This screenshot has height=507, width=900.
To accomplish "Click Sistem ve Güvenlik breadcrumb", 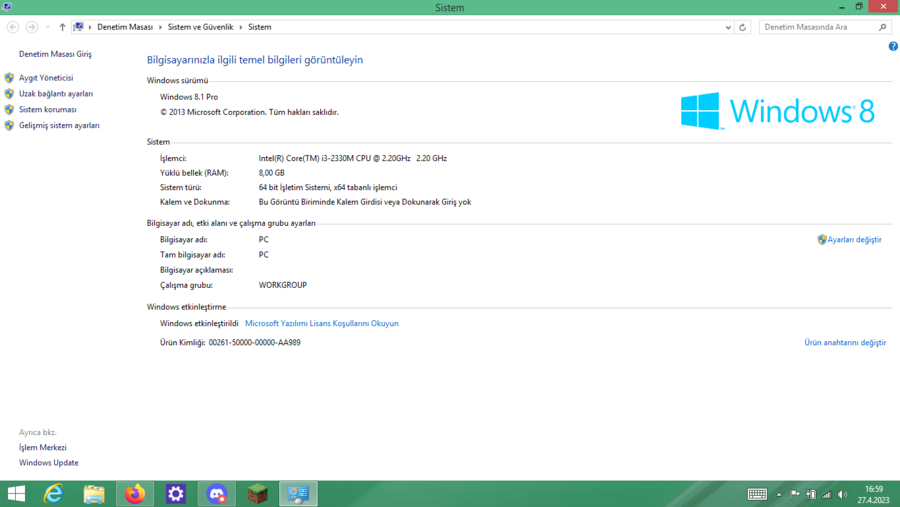I will coord(200,27).
